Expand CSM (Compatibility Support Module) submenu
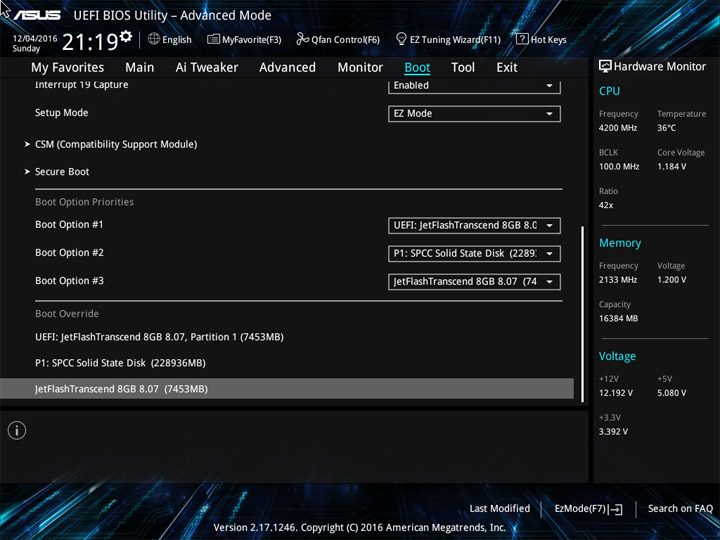 pyautogui.click(x=116, y=144)
